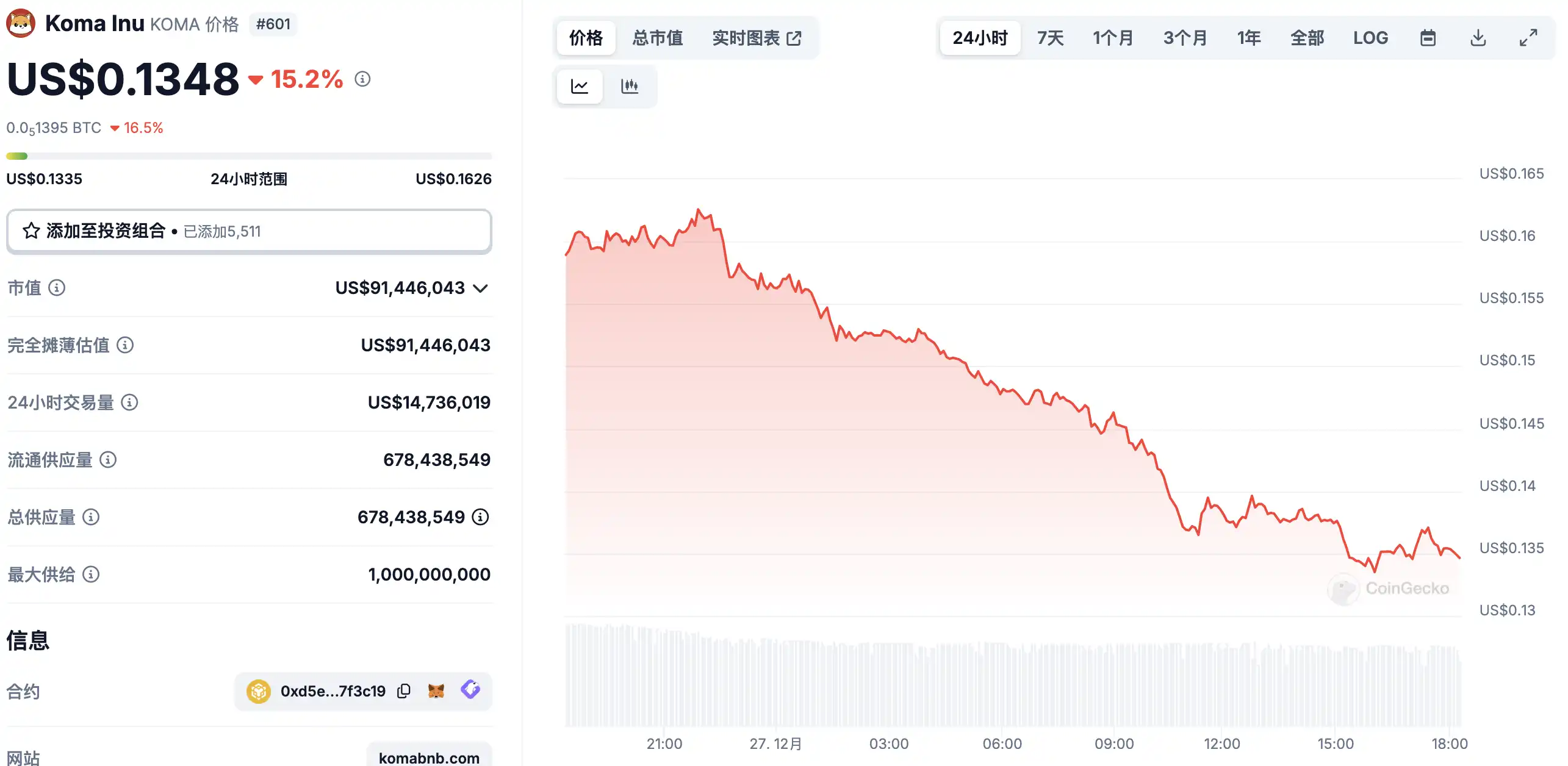Add token to MetaMask via fox icon
The width and height of the screenshot is (1568, 766).
tap(436, 691)
